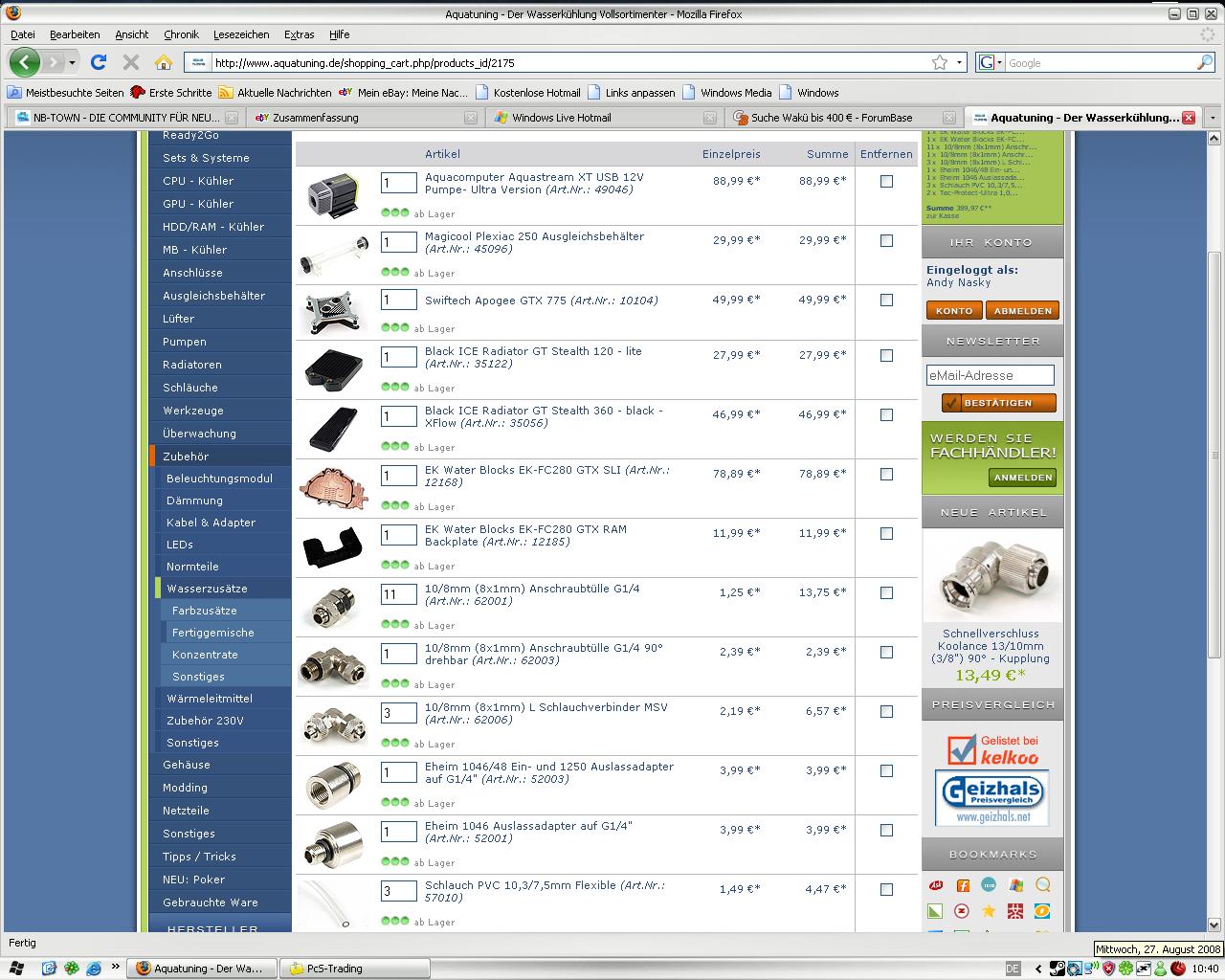Open the Geizhals Preisvergleich logo
This screenshot has height=980, width=1225.
click(x=991, y=798)
